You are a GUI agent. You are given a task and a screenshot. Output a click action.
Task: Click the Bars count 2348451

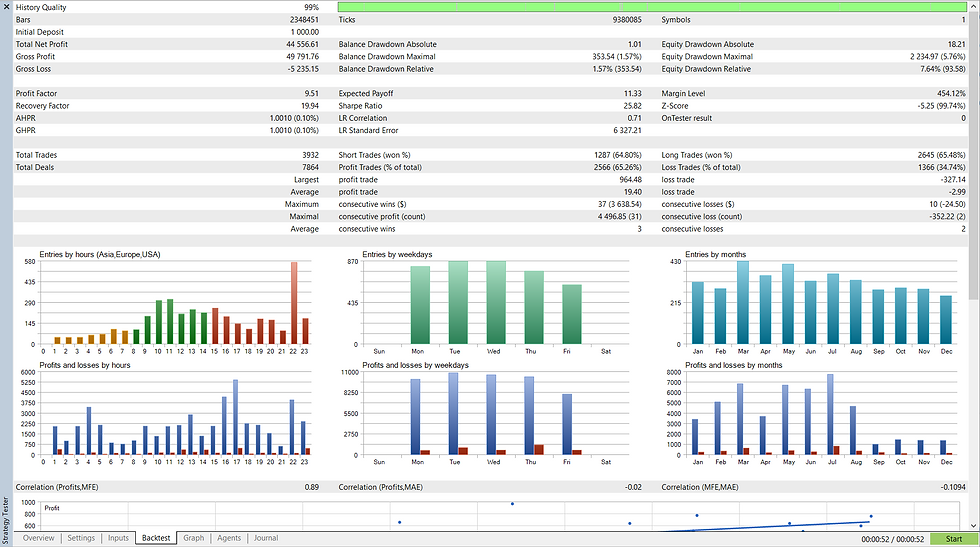click(x=304, y=20)
